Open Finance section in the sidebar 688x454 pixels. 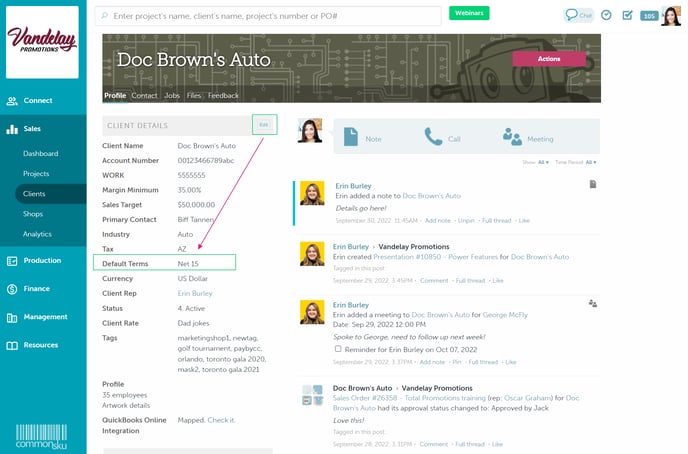coord(36,288)
